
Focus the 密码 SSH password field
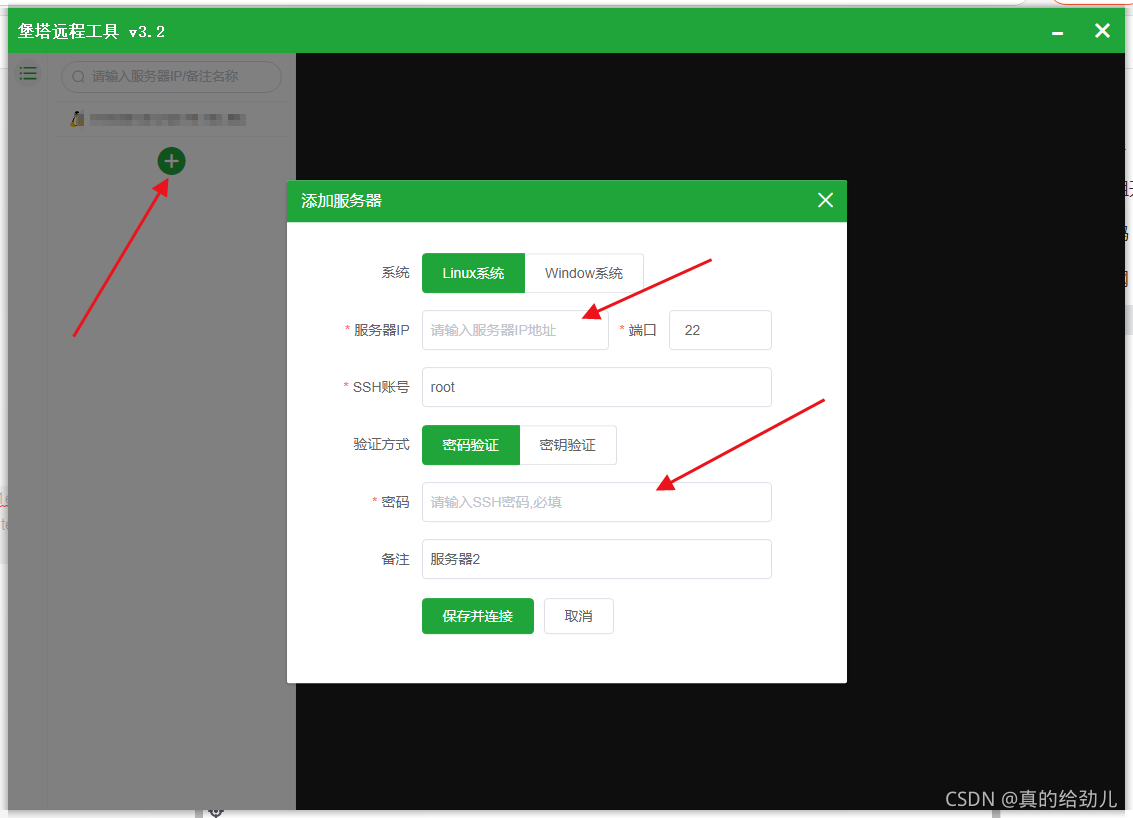click(597, 502)
